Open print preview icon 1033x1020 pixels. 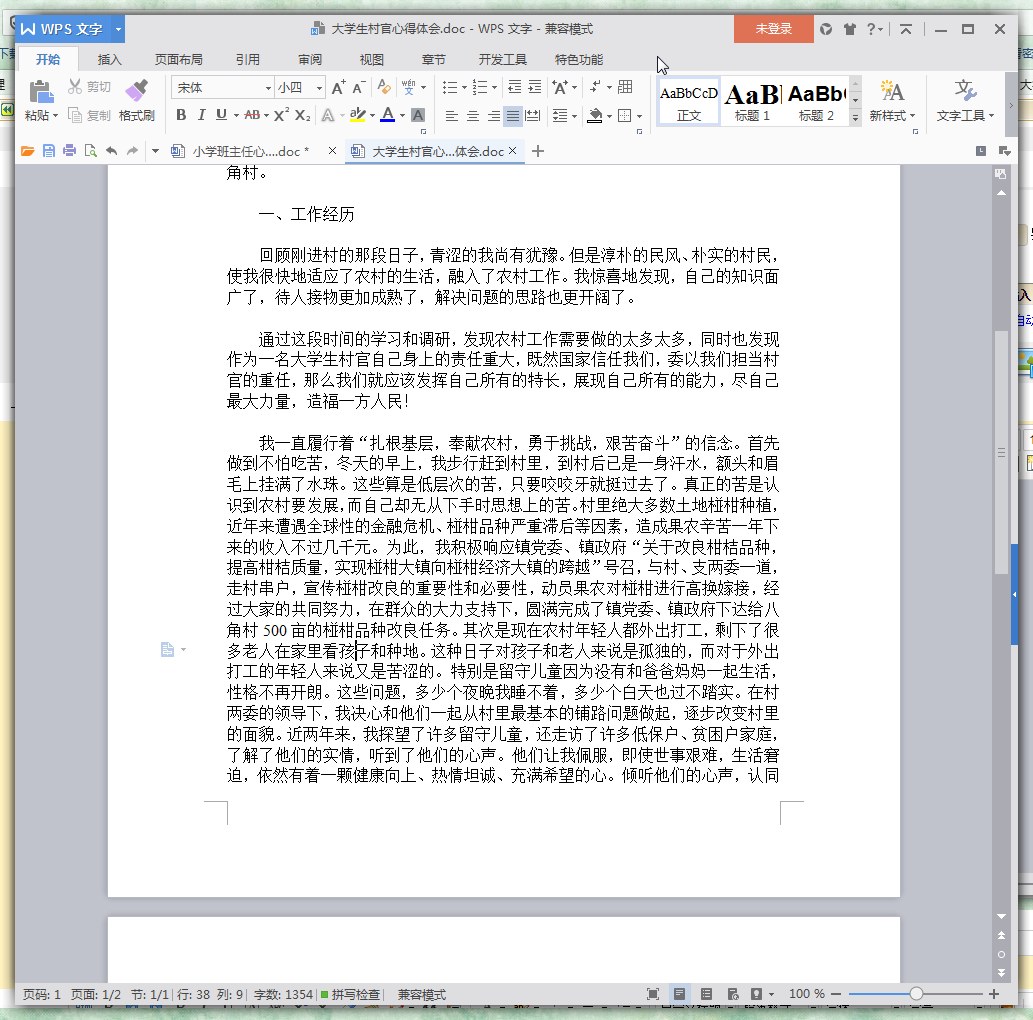tap(90, 151)
